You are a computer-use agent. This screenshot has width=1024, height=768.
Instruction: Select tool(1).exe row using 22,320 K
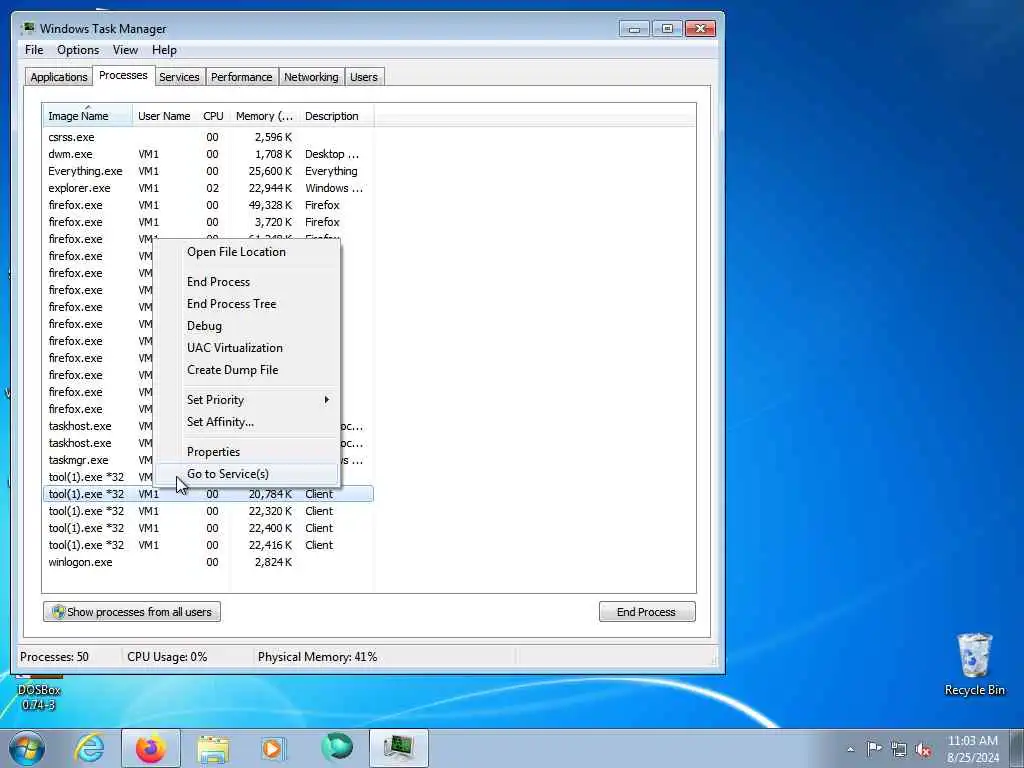pos(208,511)
